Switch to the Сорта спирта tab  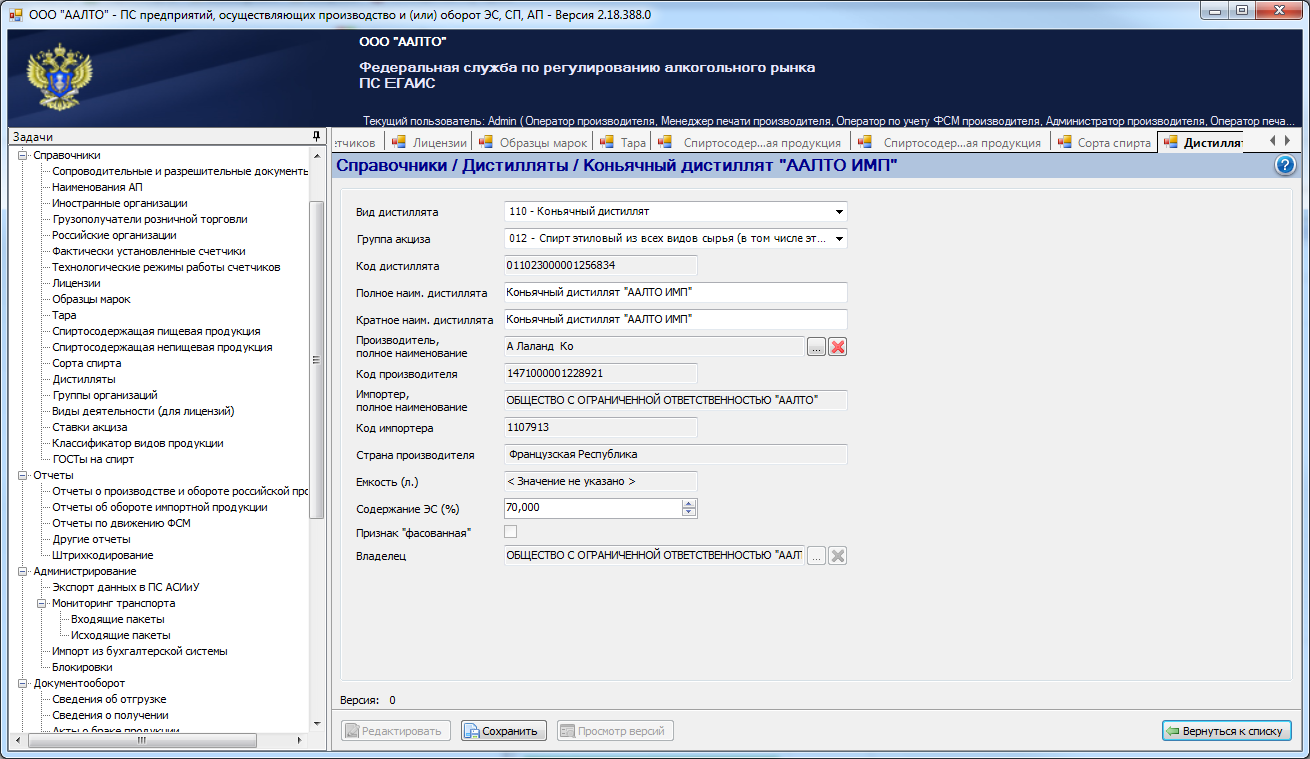pos(1105,142)
